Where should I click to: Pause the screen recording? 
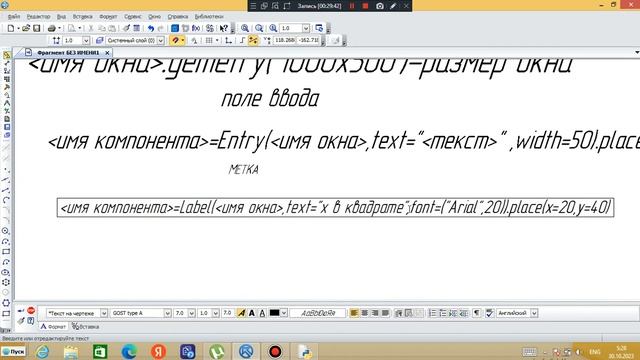pos(352,6)
